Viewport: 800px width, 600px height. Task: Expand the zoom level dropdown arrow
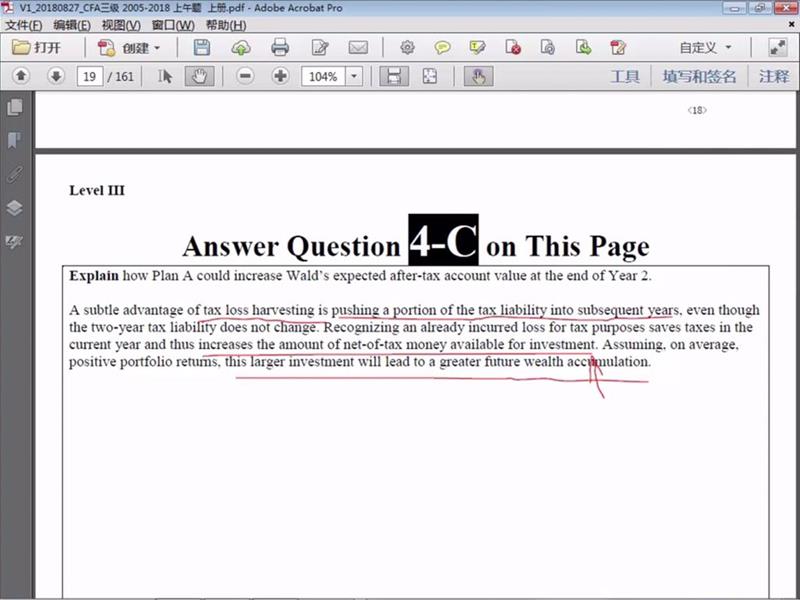point(354,77)
